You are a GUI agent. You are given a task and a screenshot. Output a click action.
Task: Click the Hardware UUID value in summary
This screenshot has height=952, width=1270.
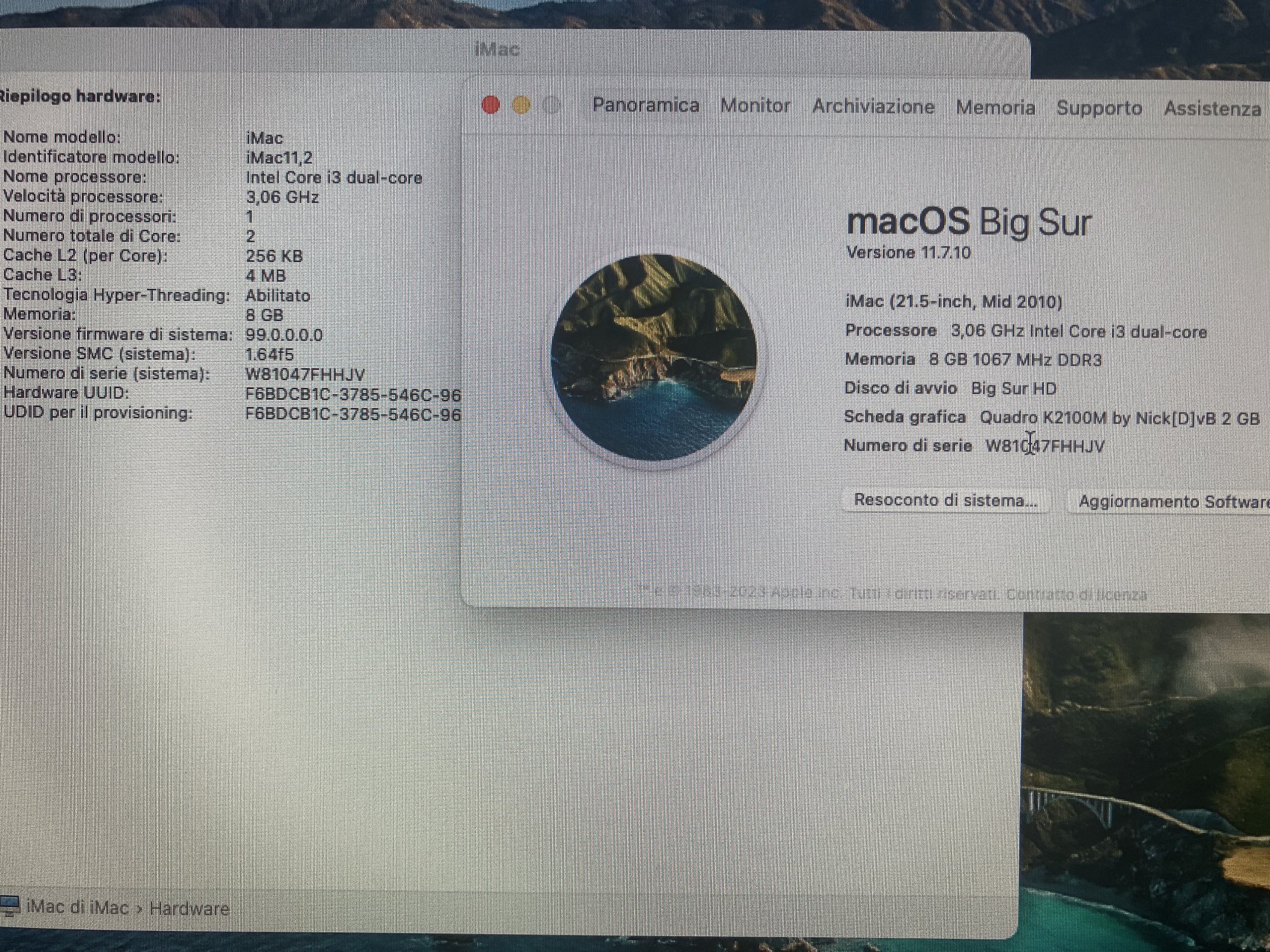(352, 395)
